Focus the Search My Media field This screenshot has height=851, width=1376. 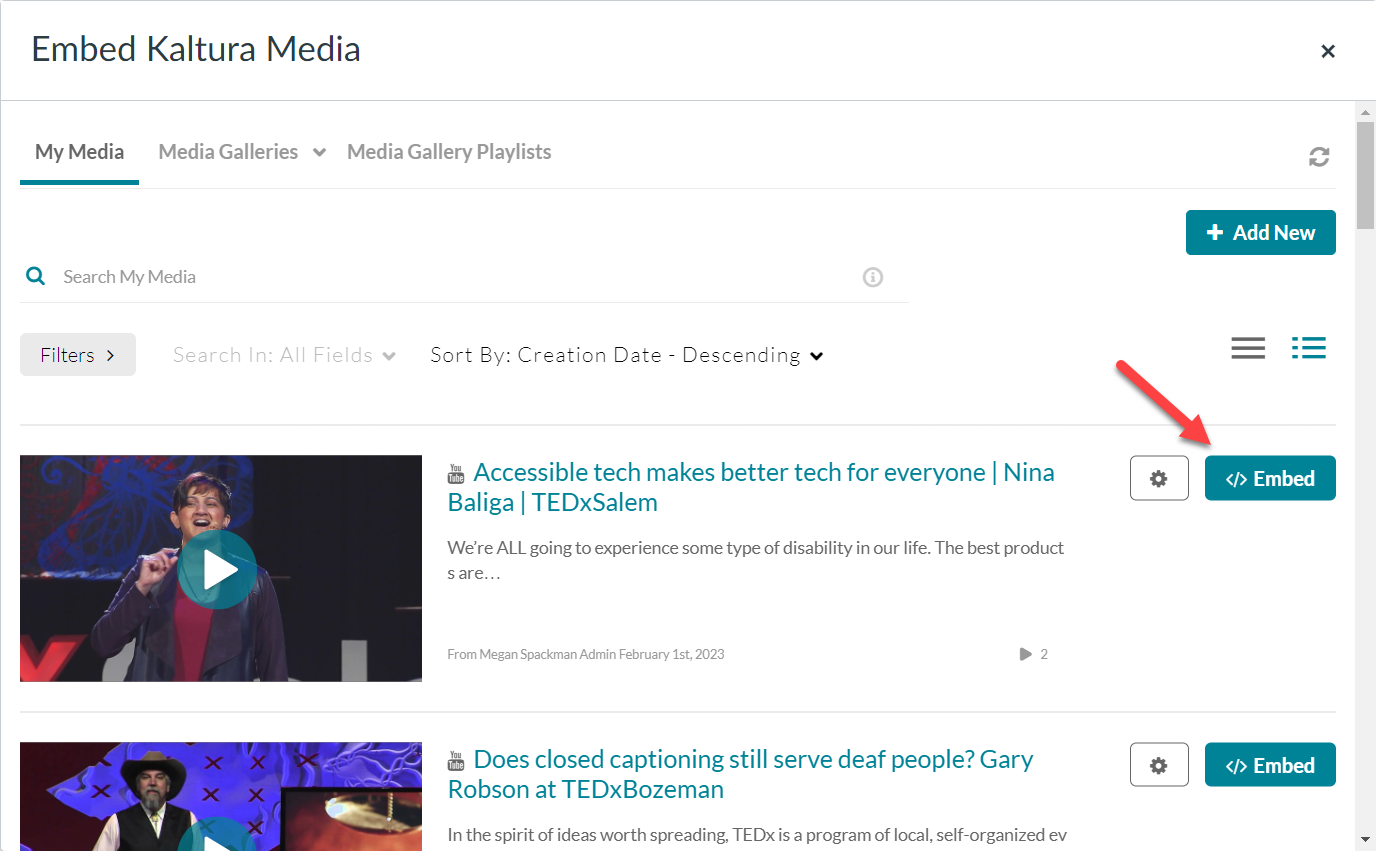455,277
